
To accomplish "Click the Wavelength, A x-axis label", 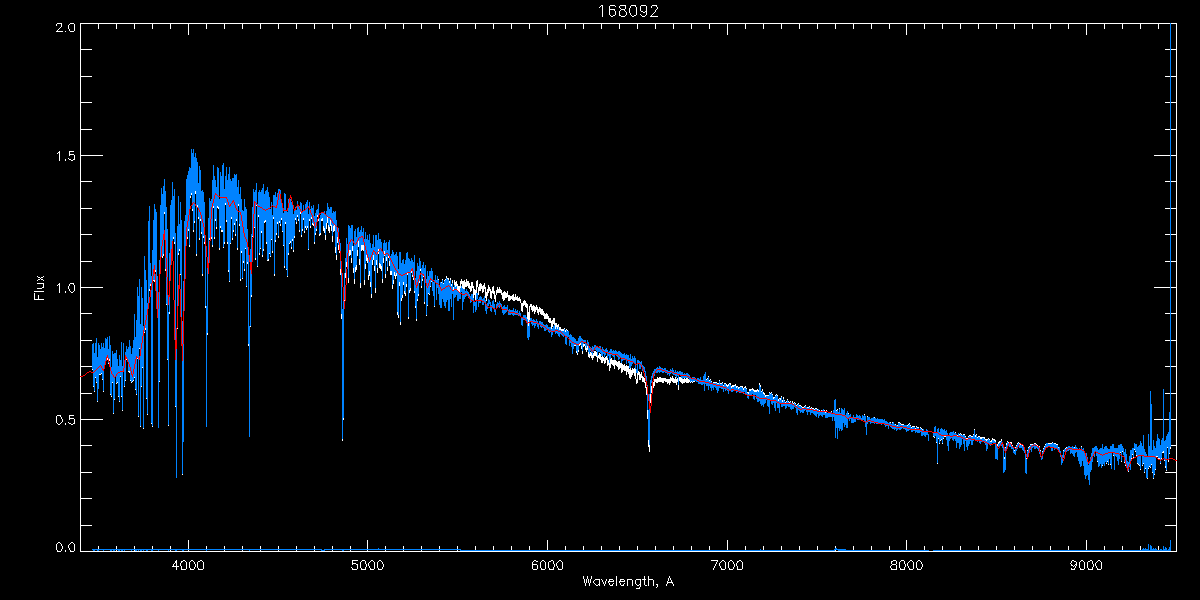I will click(627, 582).
